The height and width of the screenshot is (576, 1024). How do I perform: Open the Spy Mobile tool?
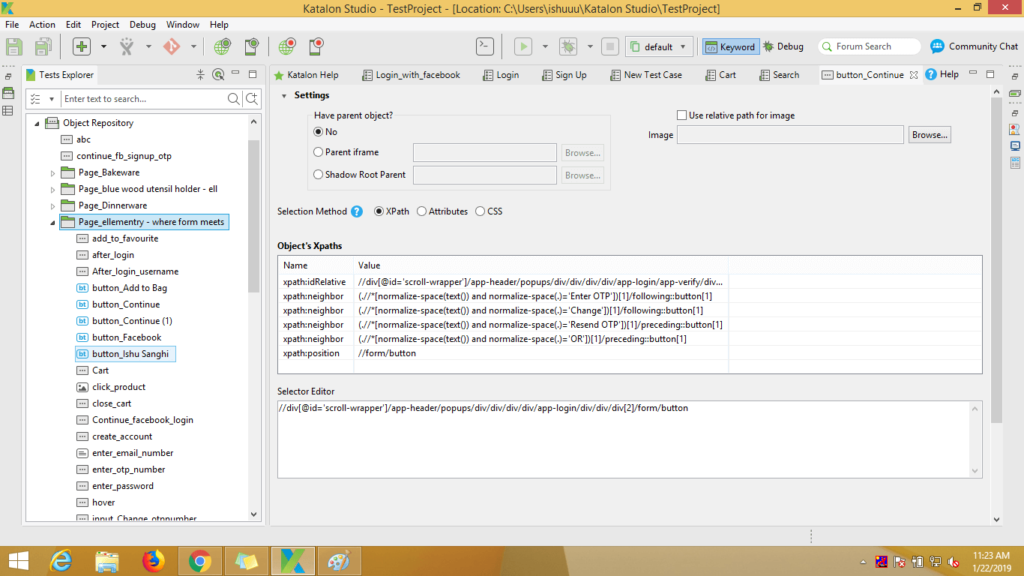[x=251, y=46]
